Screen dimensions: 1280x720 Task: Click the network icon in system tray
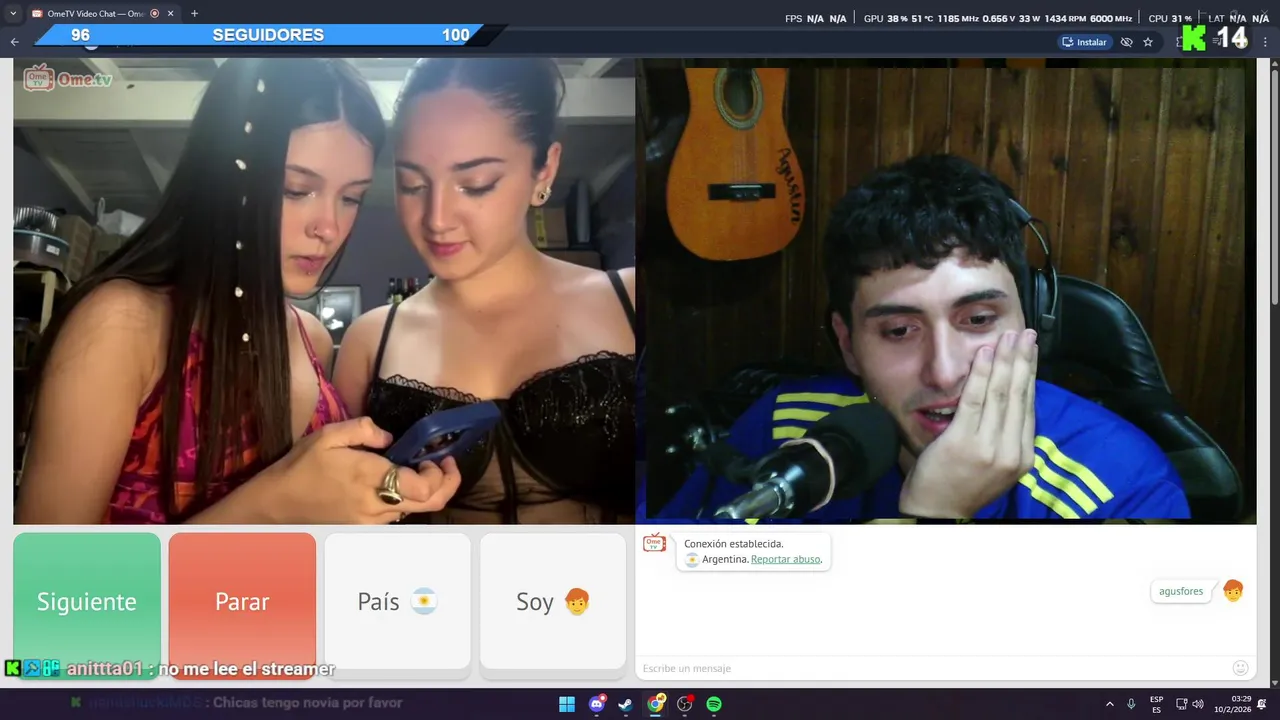click(1181, 704)
